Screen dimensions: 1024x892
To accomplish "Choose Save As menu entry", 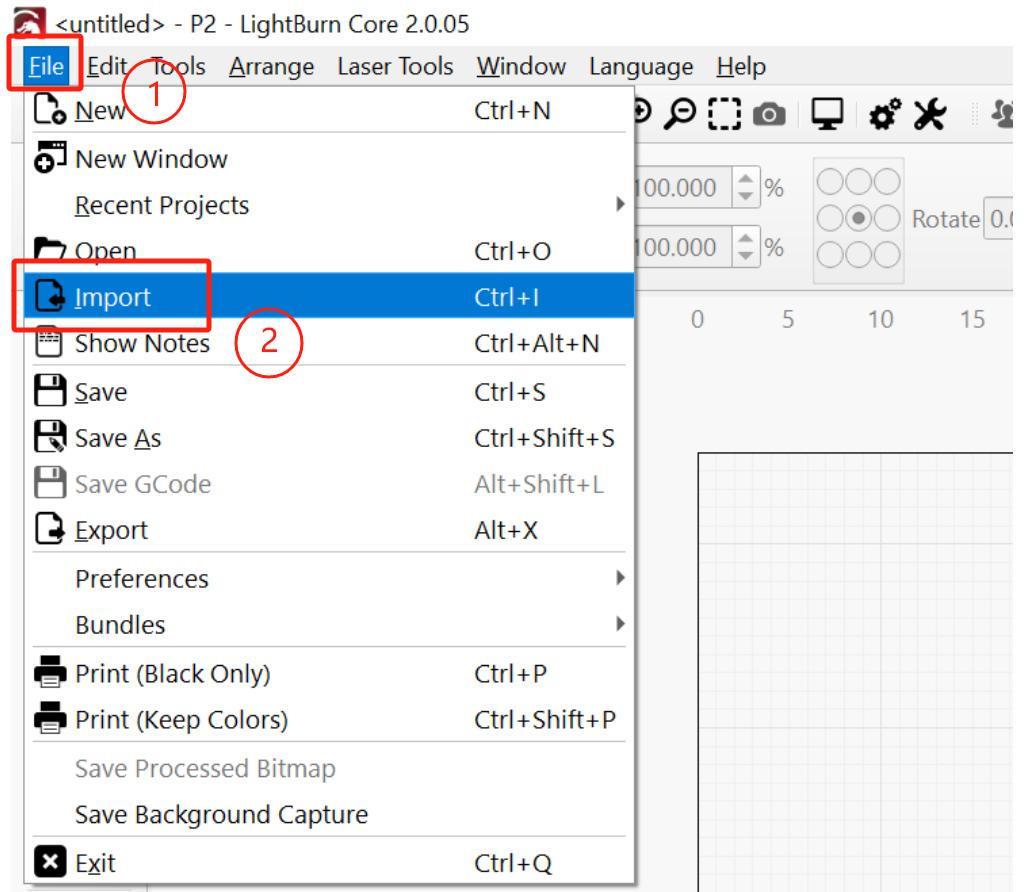I will coord(329,438).
